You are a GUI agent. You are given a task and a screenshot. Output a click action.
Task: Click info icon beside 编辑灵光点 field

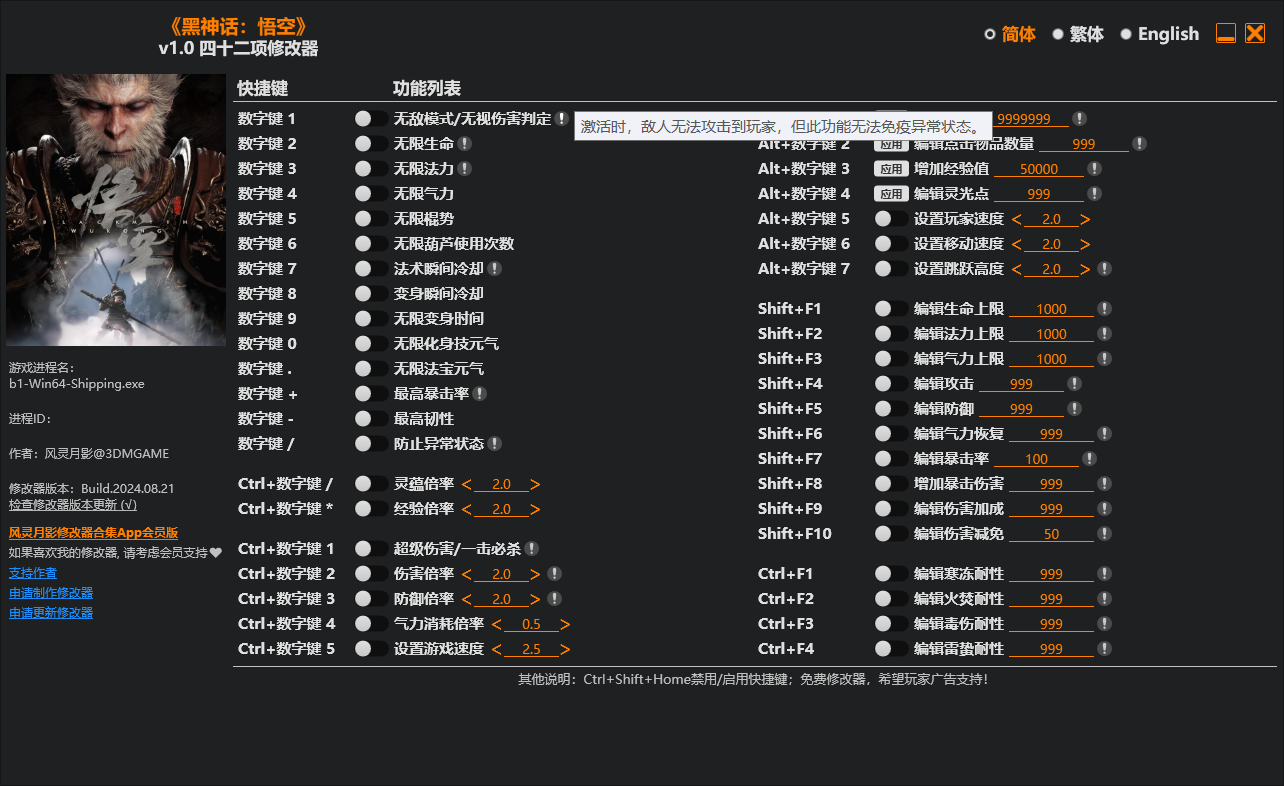coord(1095,193)
